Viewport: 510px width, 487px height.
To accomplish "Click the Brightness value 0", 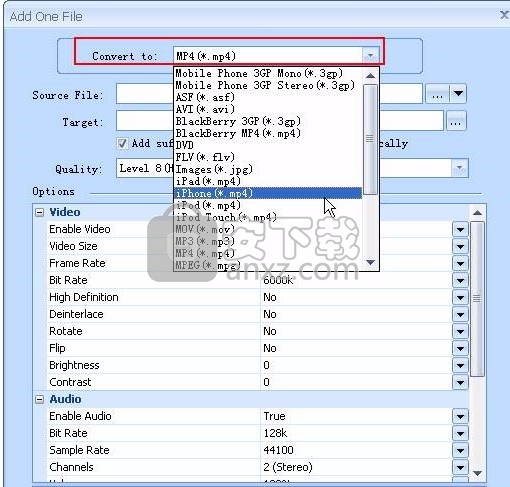I will tap(266, 365).
